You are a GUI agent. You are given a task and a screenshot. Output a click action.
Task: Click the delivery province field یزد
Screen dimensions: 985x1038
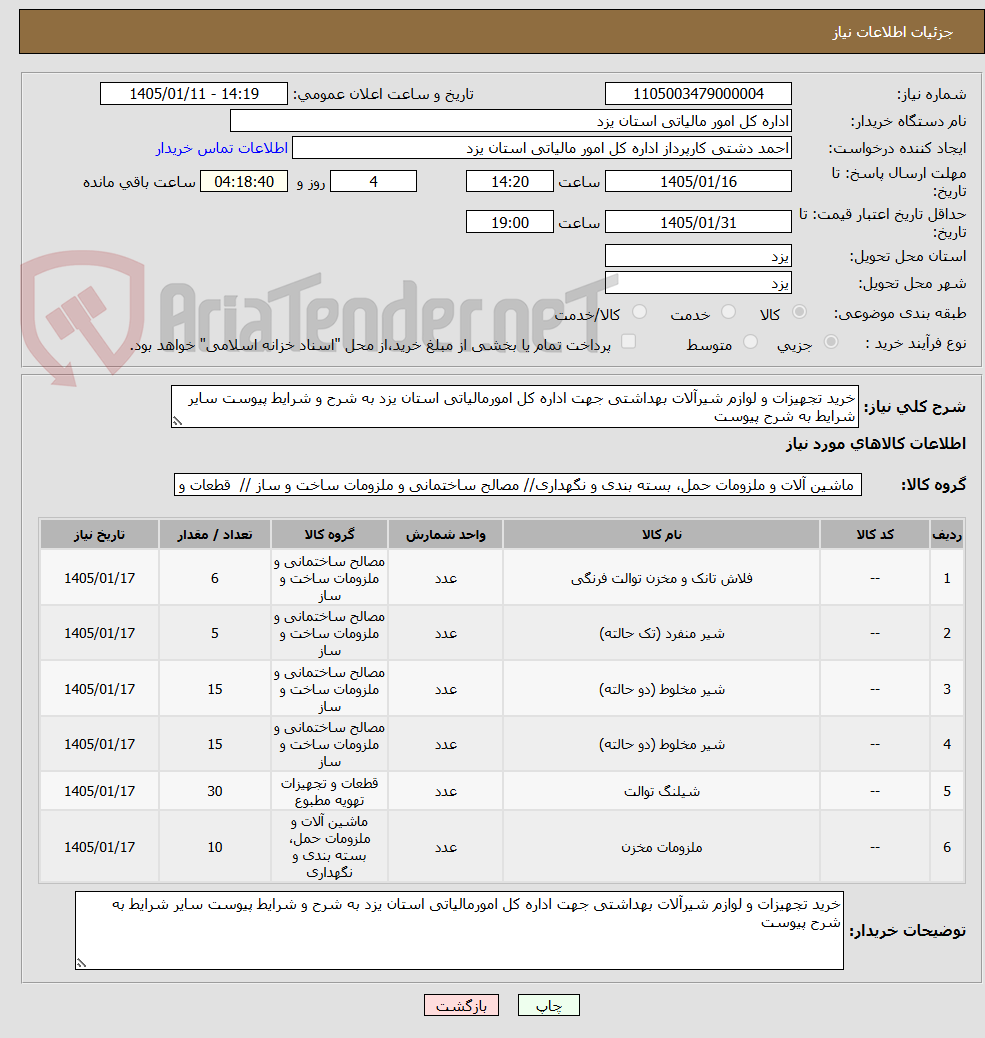click(698, 256)
